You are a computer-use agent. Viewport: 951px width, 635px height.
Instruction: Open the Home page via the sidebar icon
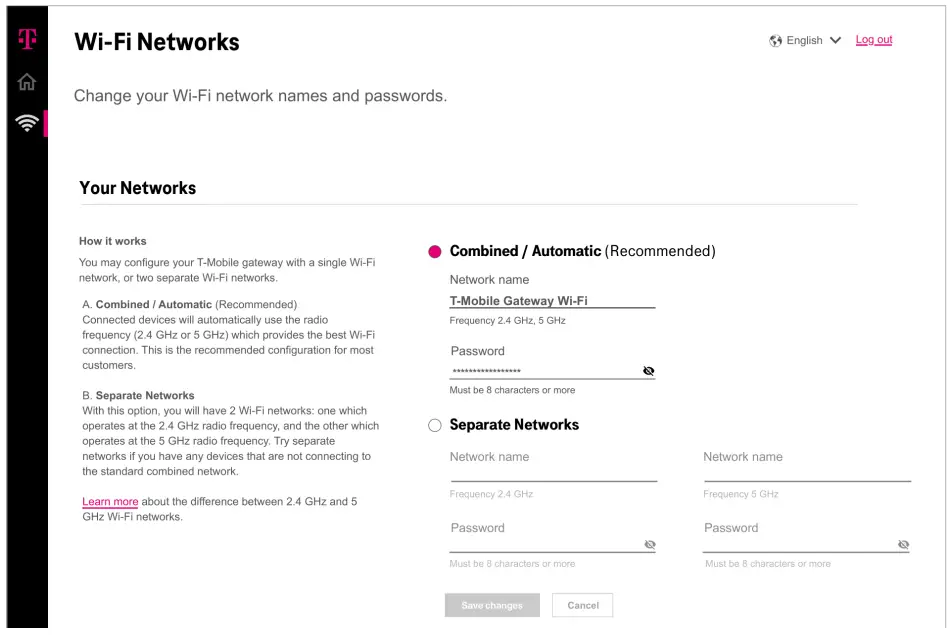point(27,83)
